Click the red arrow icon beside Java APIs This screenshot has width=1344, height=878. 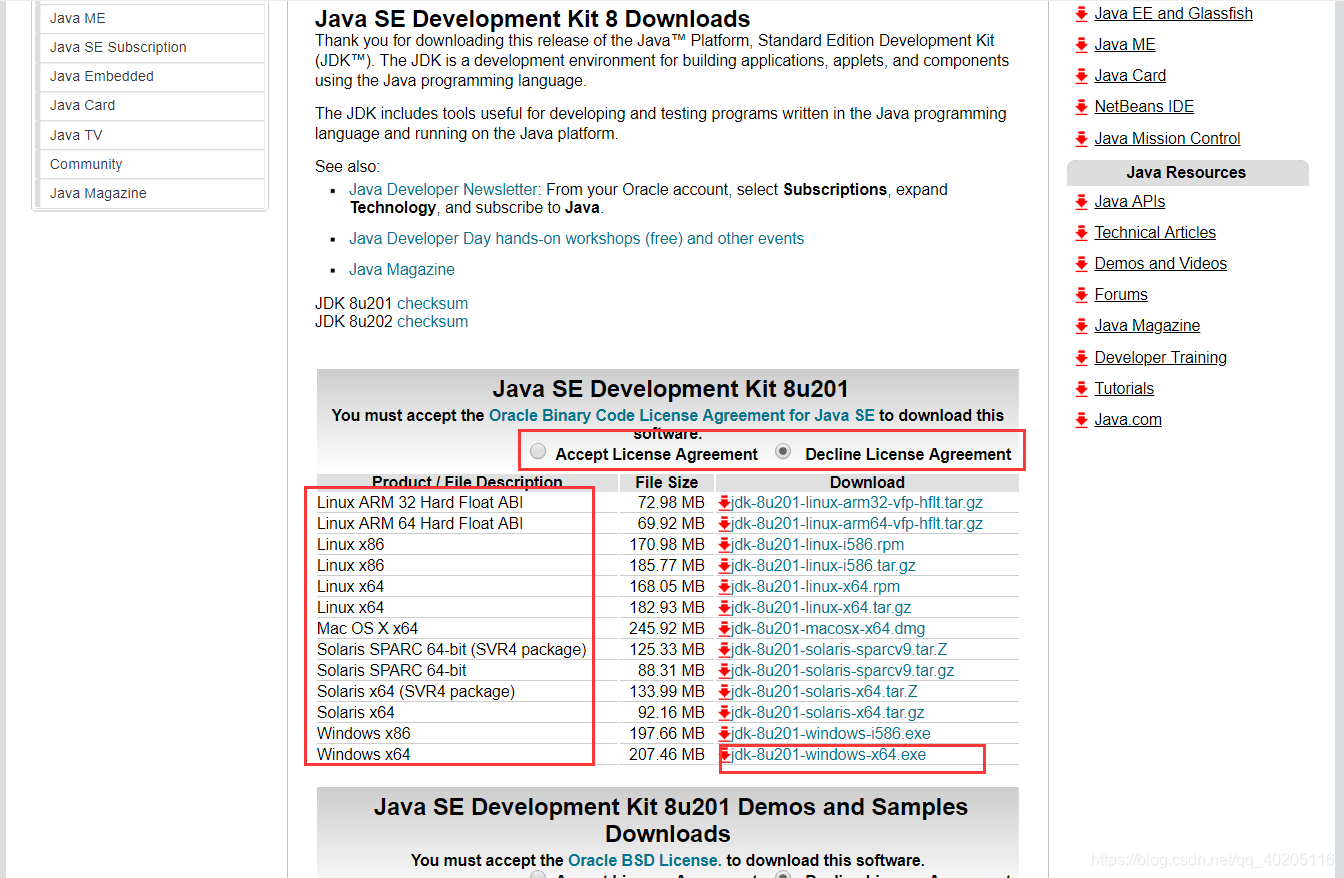pos(1081,202)
